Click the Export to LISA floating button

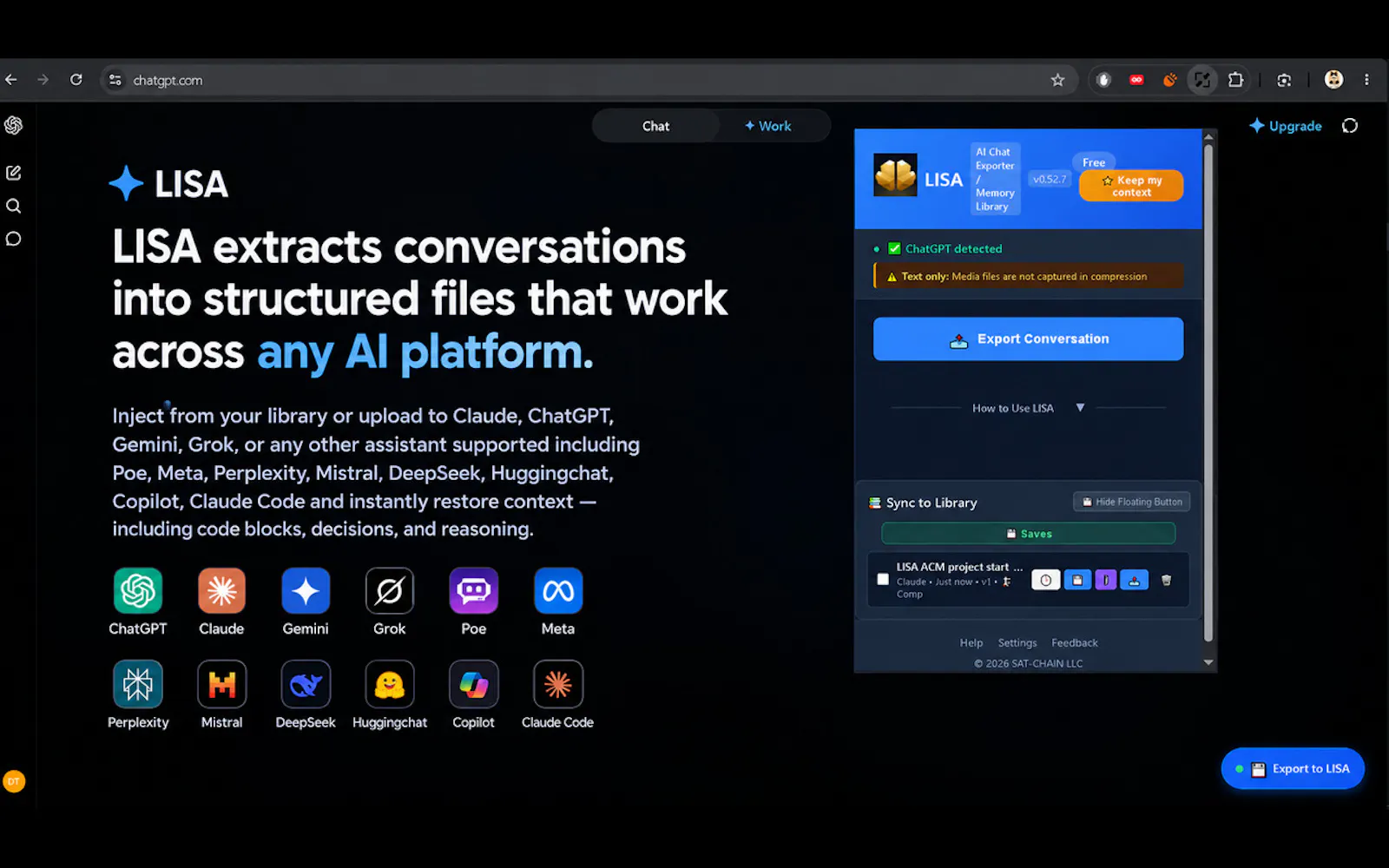click(1293, 768)
